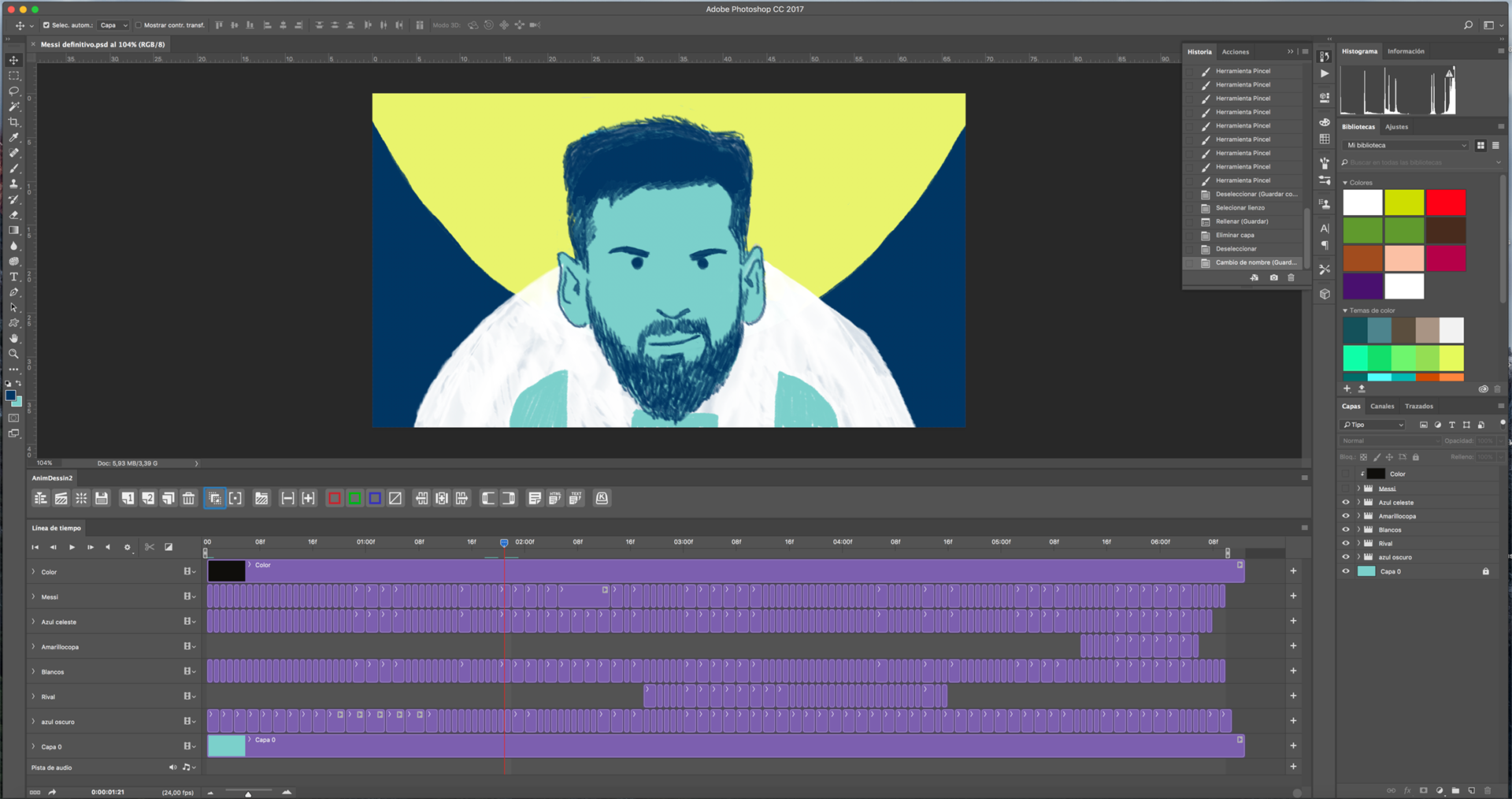Hide the Rival group
Viewport: 1512px width, 799px height.
tap(1346, 543)
